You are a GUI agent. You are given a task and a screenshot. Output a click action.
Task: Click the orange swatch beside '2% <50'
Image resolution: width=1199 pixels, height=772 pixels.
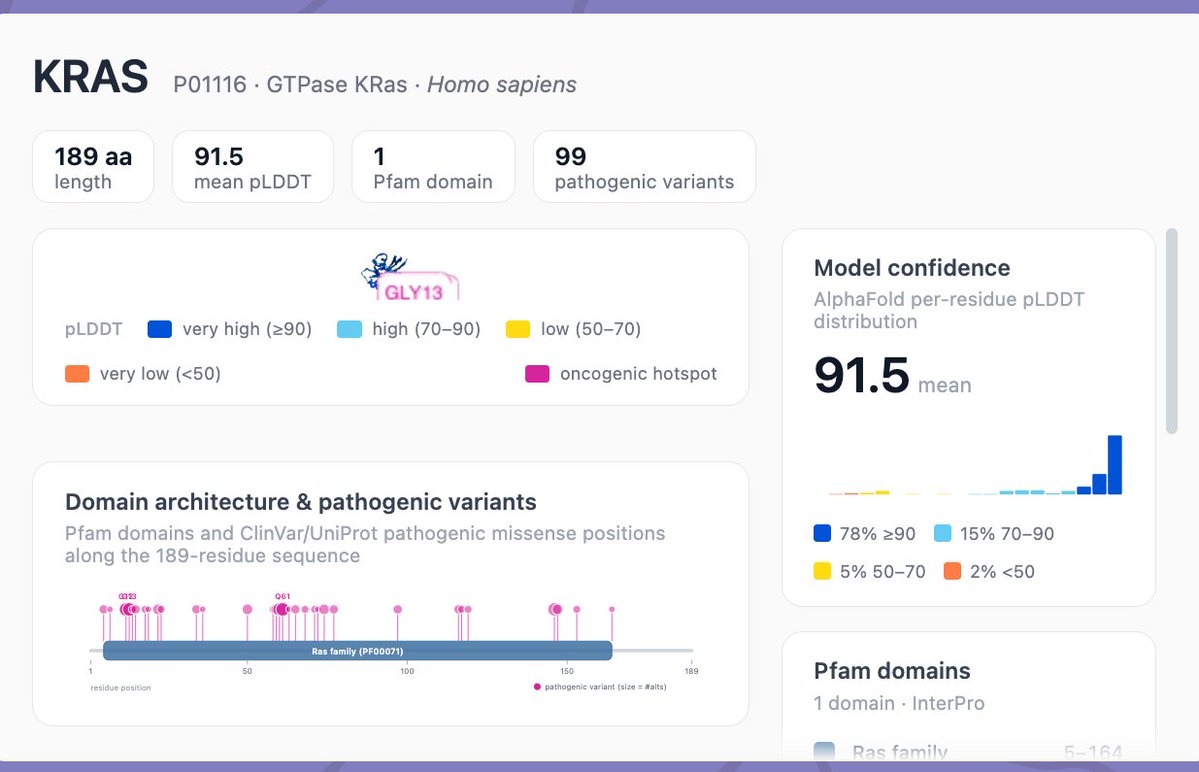(x=952, y=571)
